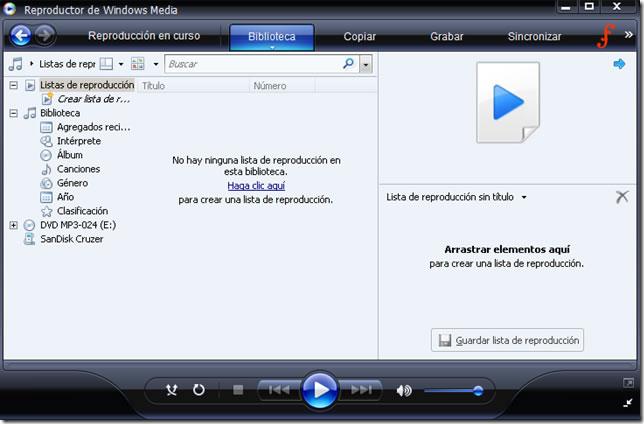Viewport: 644px width, 424px height.
Task: Open the Clasificación view
Action: (x=83, y=211)
